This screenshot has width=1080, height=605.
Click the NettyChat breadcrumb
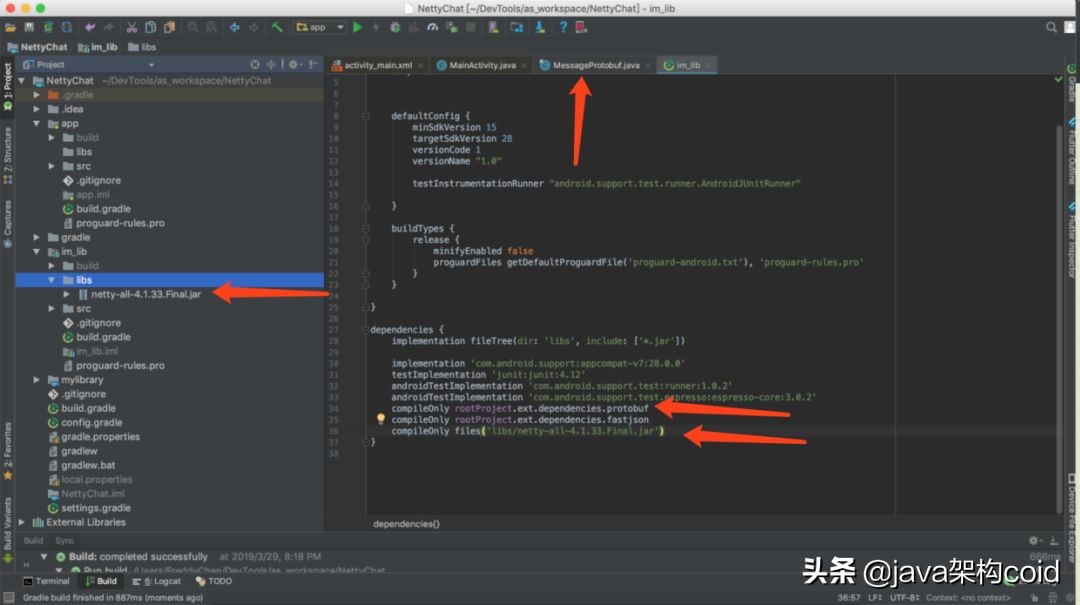(x=37, y=47)
